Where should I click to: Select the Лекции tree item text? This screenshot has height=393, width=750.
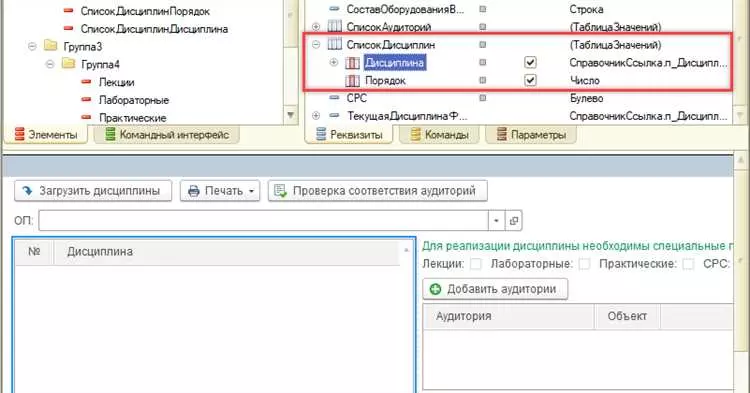tap(117, 82)
